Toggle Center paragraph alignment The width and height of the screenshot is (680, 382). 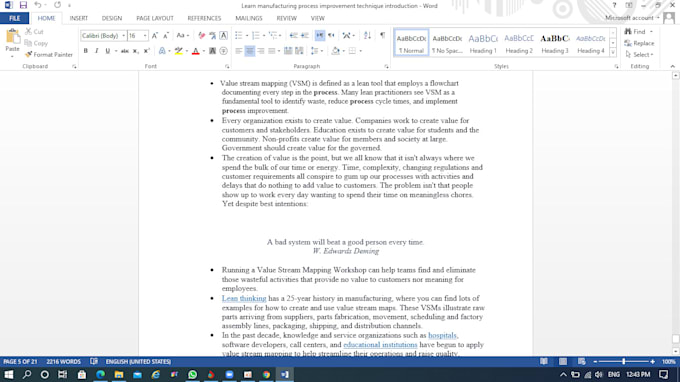[250, 51]
